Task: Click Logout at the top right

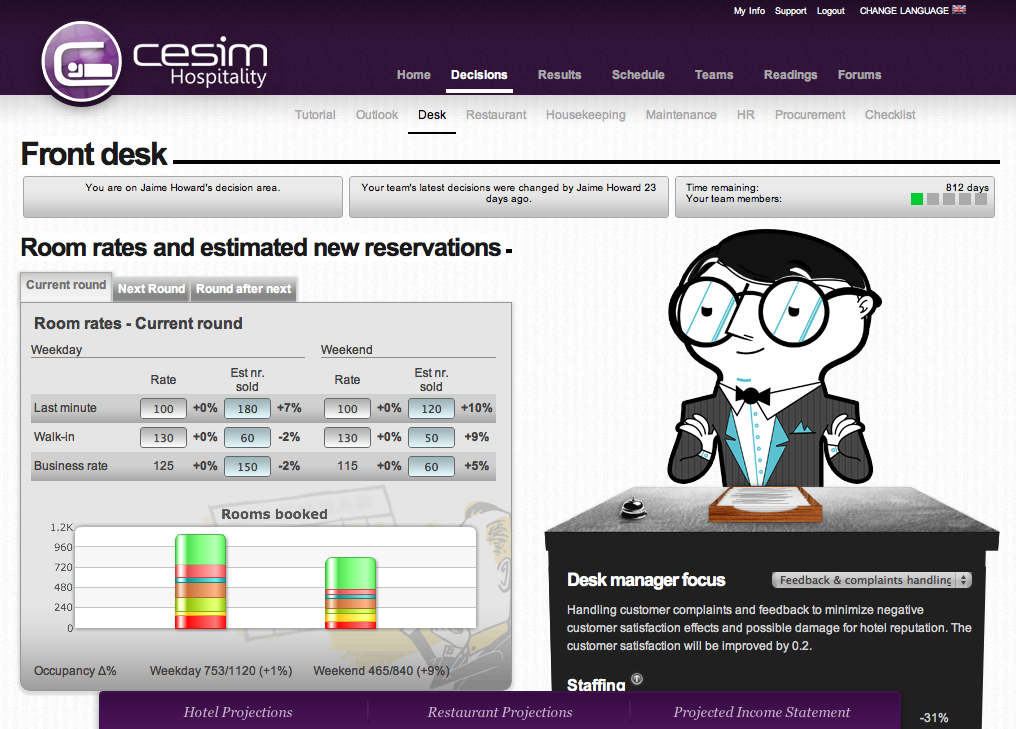Action: click(x=830, y=10)
